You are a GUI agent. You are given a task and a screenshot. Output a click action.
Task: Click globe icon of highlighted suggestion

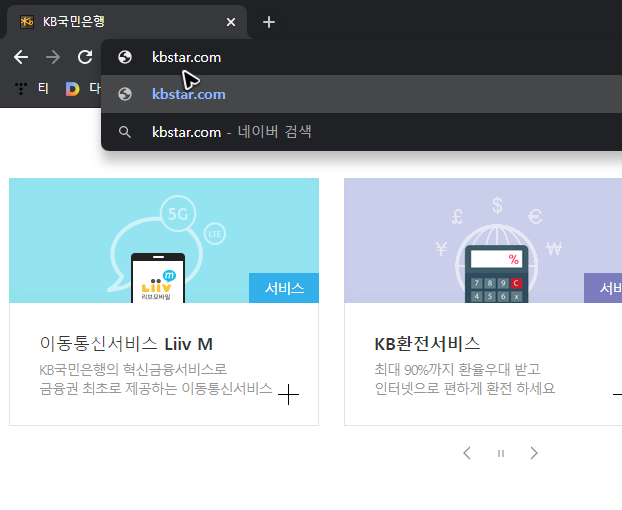(x=125, y=94)
